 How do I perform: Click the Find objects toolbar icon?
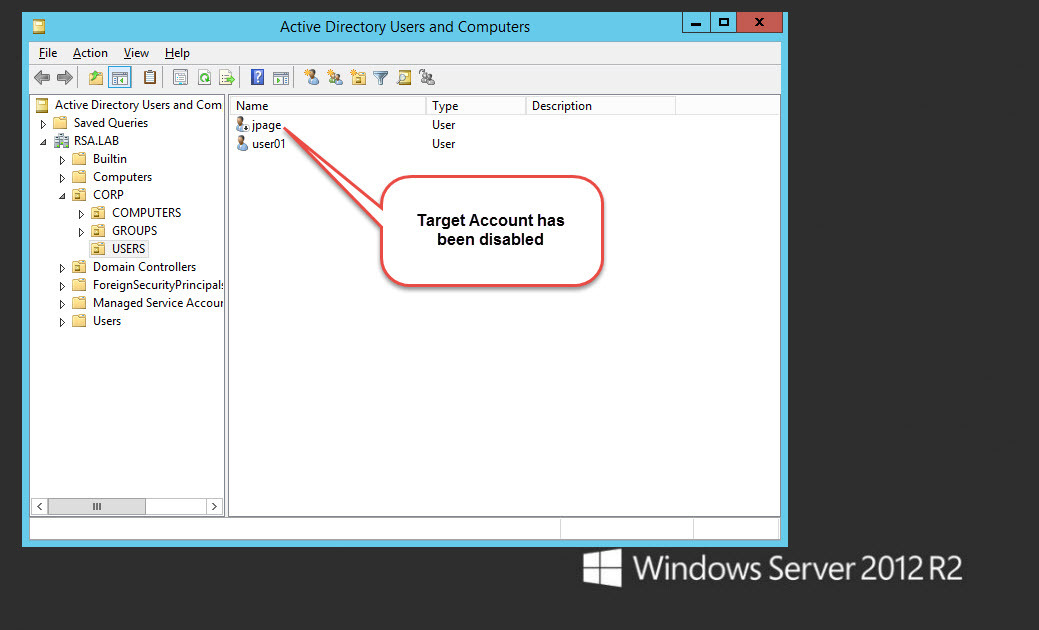point(404,78)
